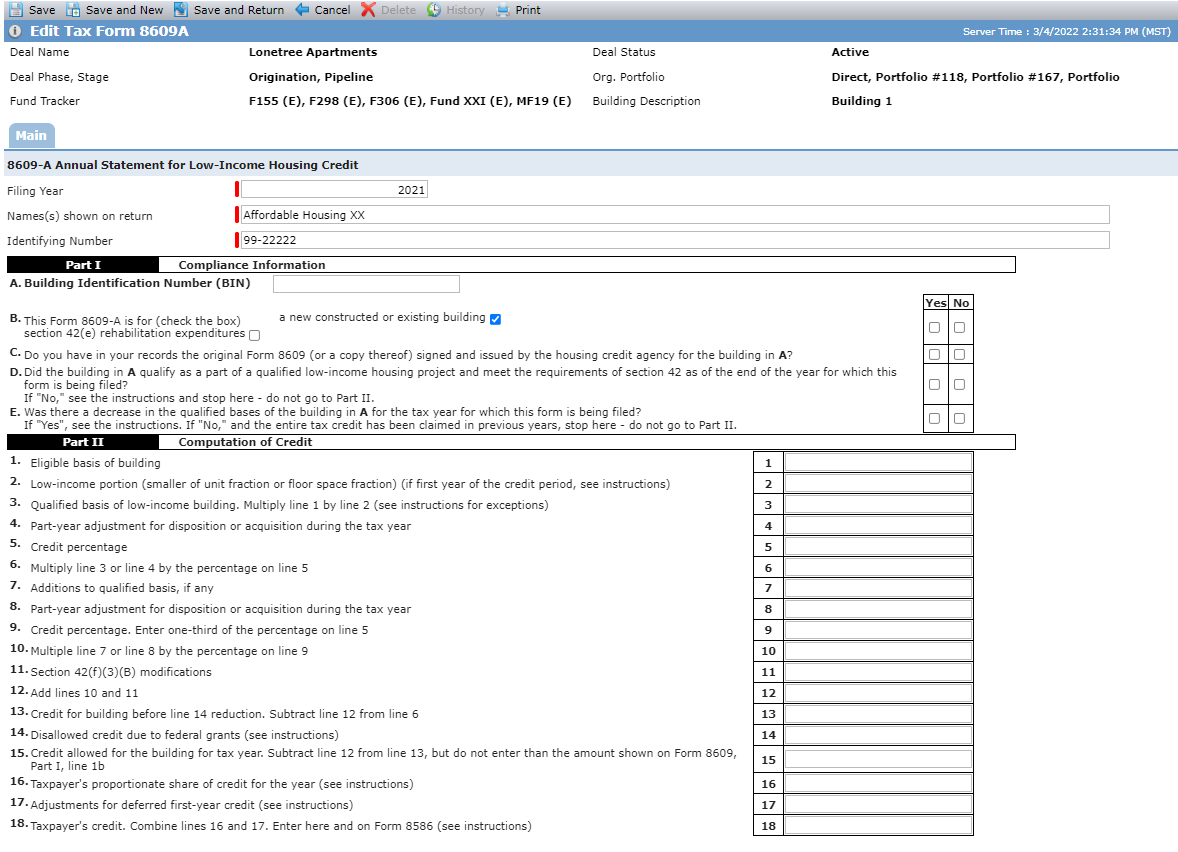
Task: Tick Yes for question C original Form 8609
Action: 935,354
